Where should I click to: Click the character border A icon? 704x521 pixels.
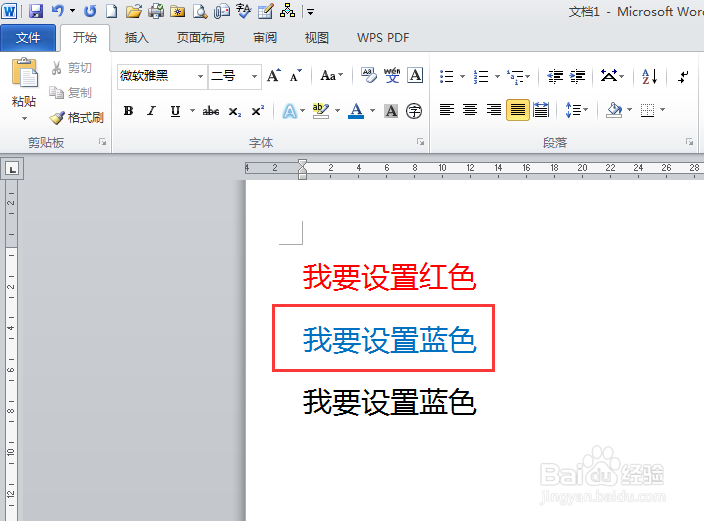415,75
